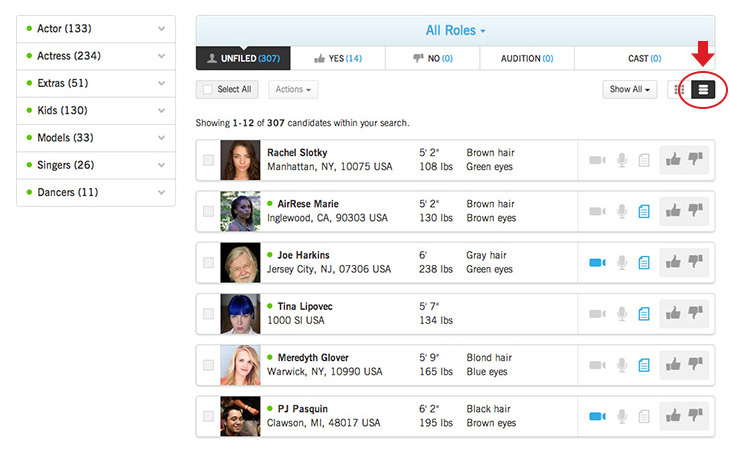Viewport: 730px width, 456px height.
Task: Give Meredyth Glover a thumbs up
Action: (x=673, y=365)
